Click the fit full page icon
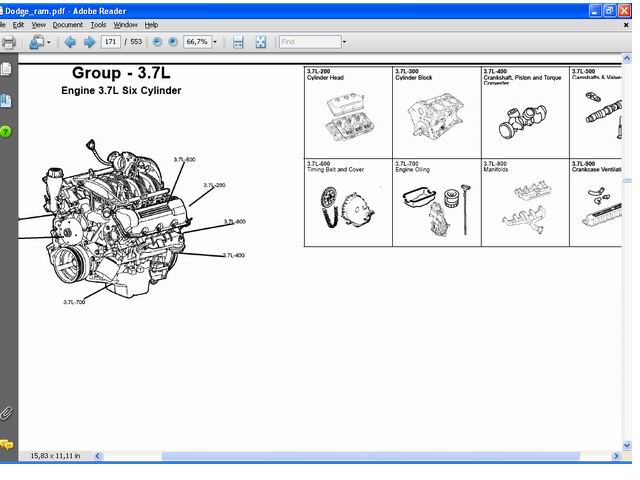Viewport: 640px width, 480px height. point(261,42)
